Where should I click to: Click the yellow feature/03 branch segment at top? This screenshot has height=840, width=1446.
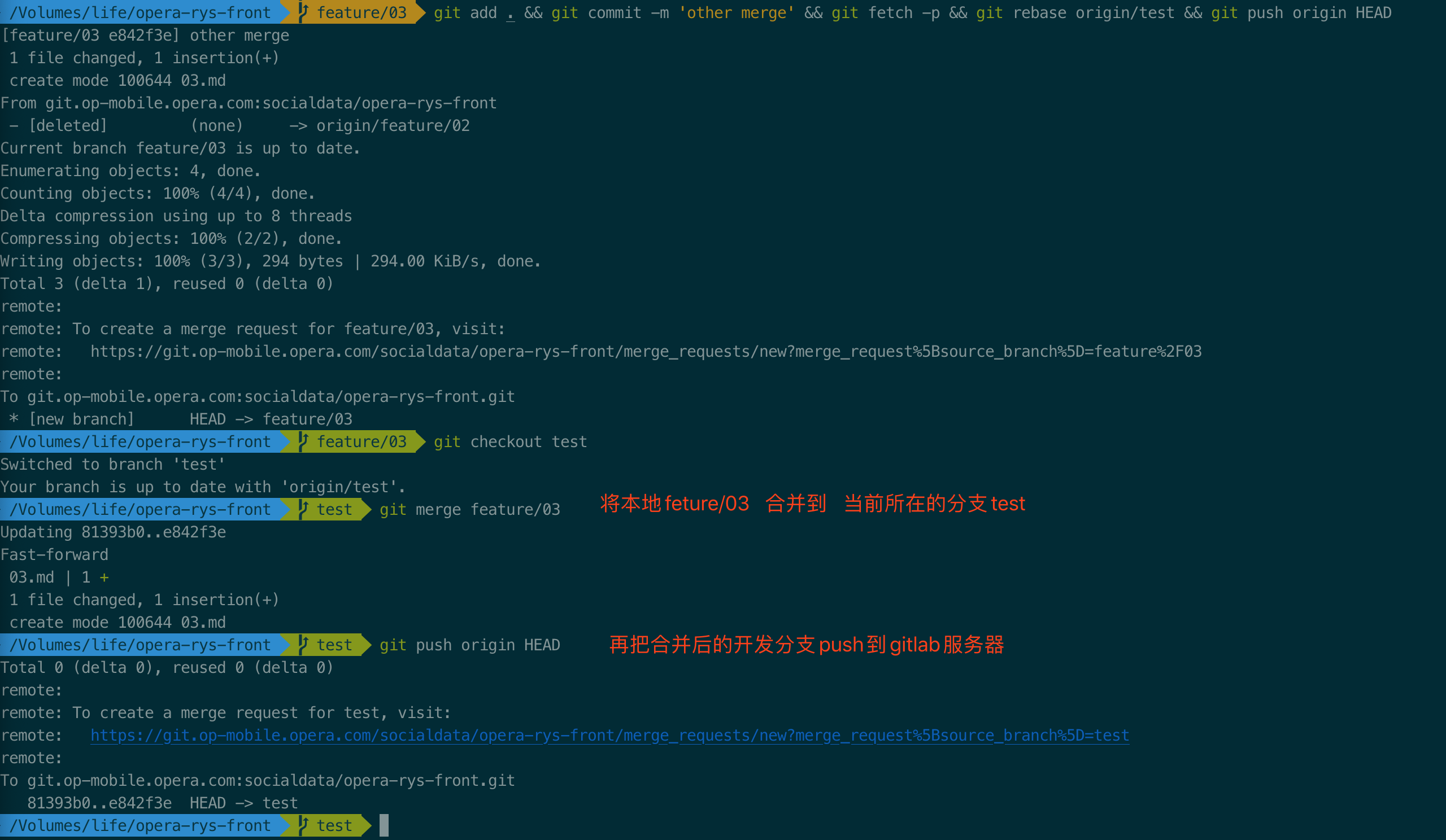[x=361, y=12]
